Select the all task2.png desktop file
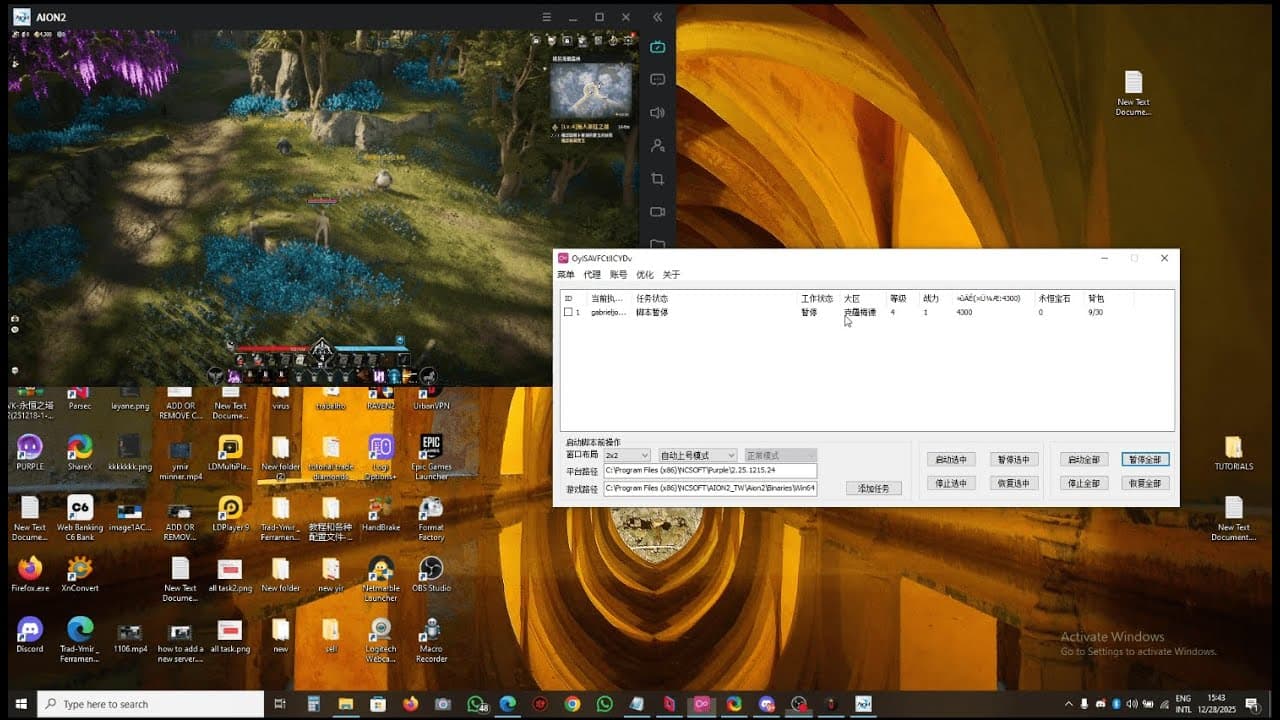 pyautogui.click(x=230, y=574)
